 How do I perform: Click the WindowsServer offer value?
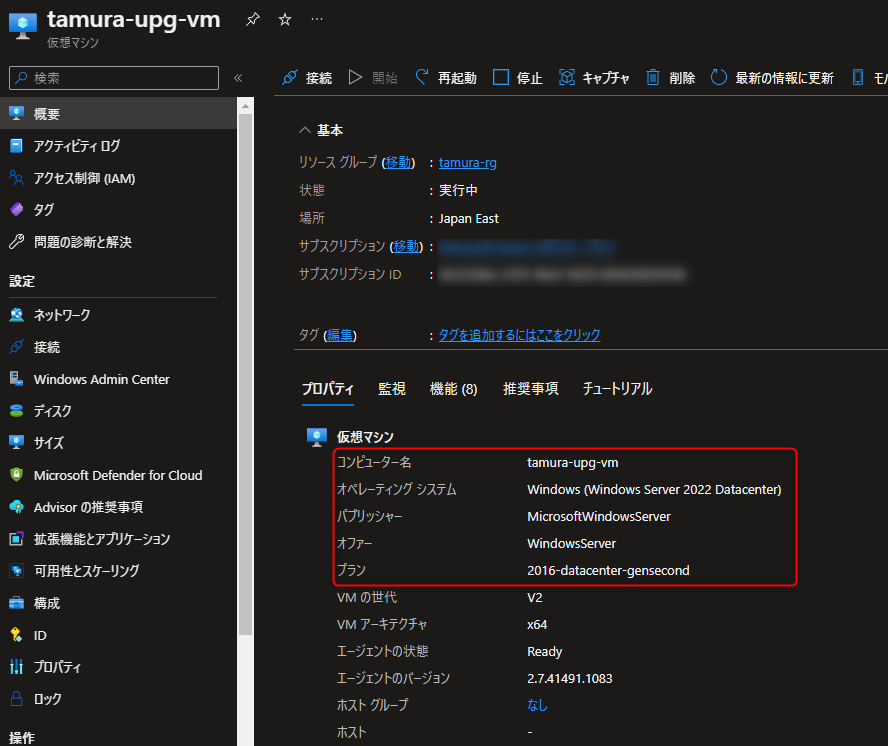(x=571, y=544)
